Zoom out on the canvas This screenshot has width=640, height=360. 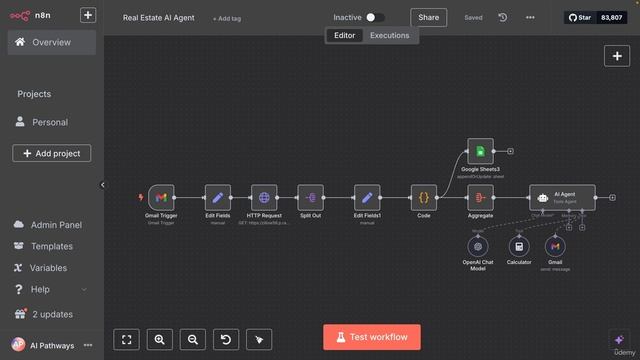193,339
